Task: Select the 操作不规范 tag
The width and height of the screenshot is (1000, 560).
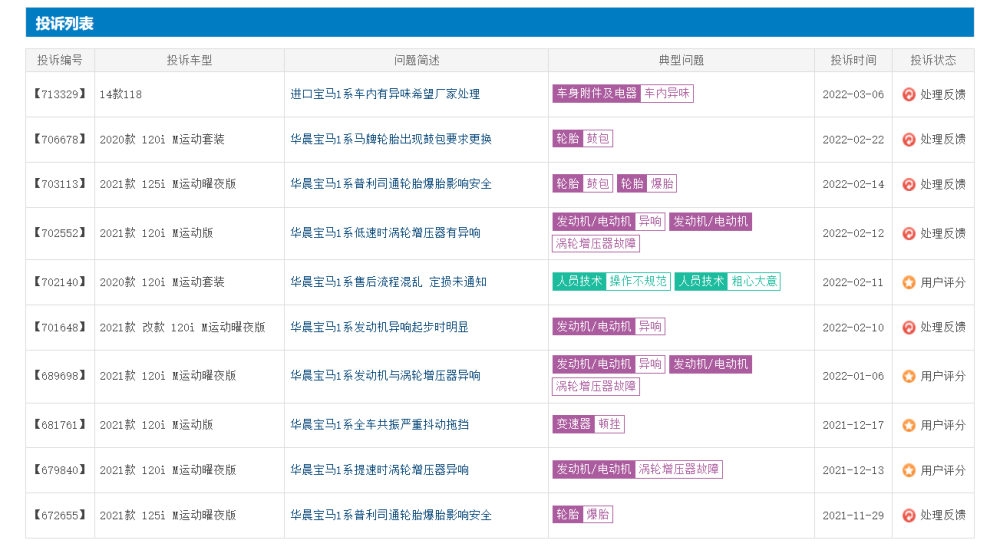Action: click(x=639, y=281)
